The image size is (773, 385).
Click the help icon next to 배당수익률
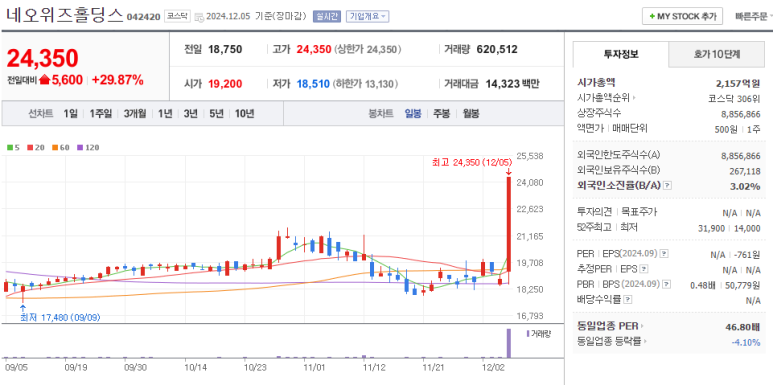coord(628,300)
